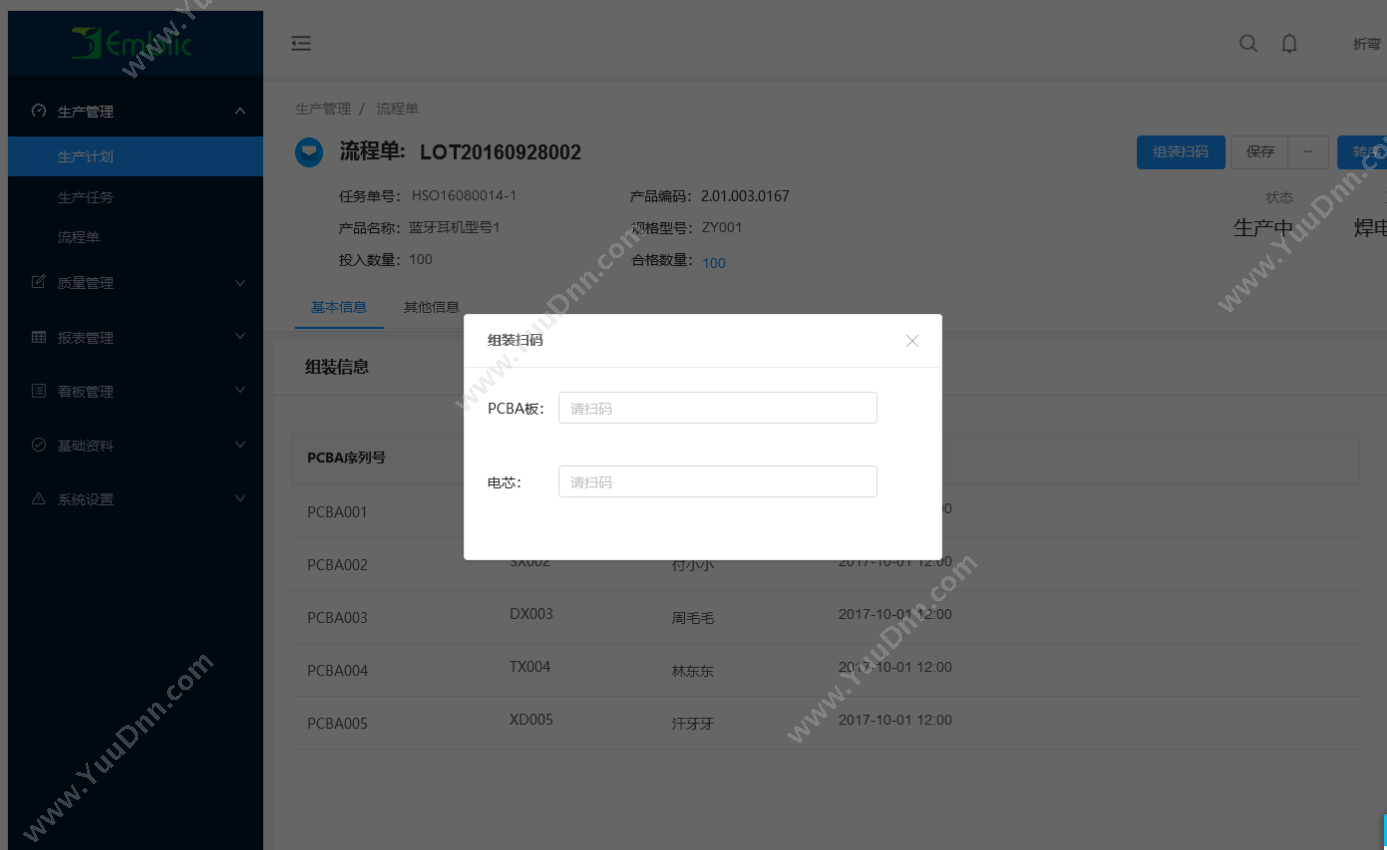Click the blue 流程单 badge icon

click(x=309, y=152)
